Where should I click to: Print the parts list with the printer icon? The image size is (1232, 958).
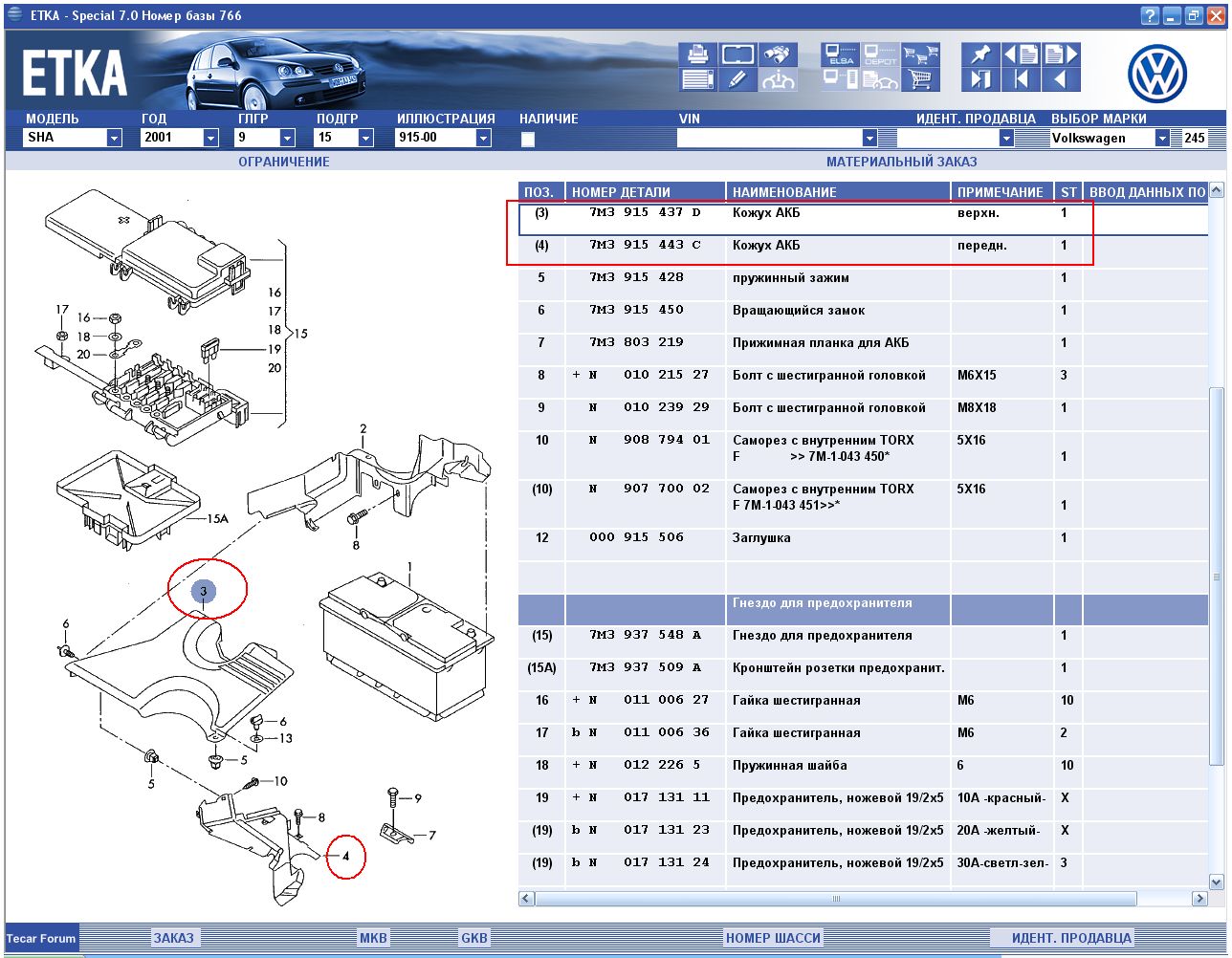coord(698,54)
